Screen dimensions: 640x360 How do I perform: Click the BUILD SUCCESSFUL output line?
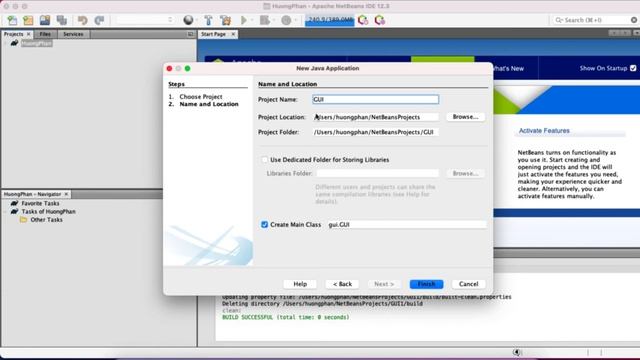[286, 317]
